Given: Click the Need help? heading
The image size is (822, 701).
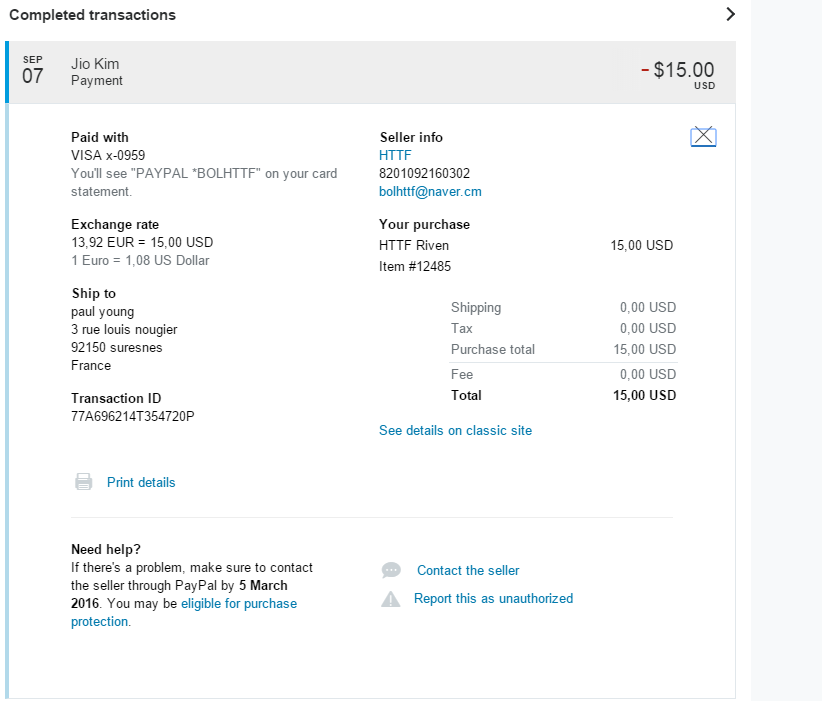Looking at the screenshot, I should tap(106, 549).
